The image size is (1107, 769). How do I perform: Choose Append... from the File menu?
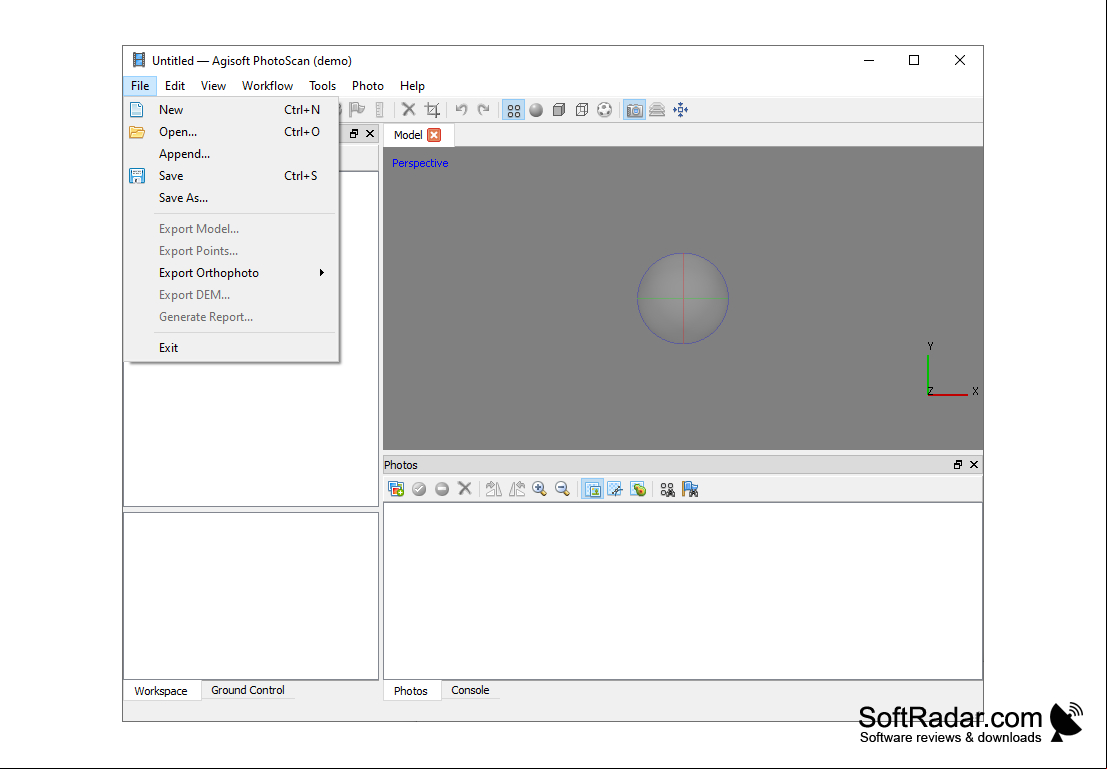pos(231,153)
